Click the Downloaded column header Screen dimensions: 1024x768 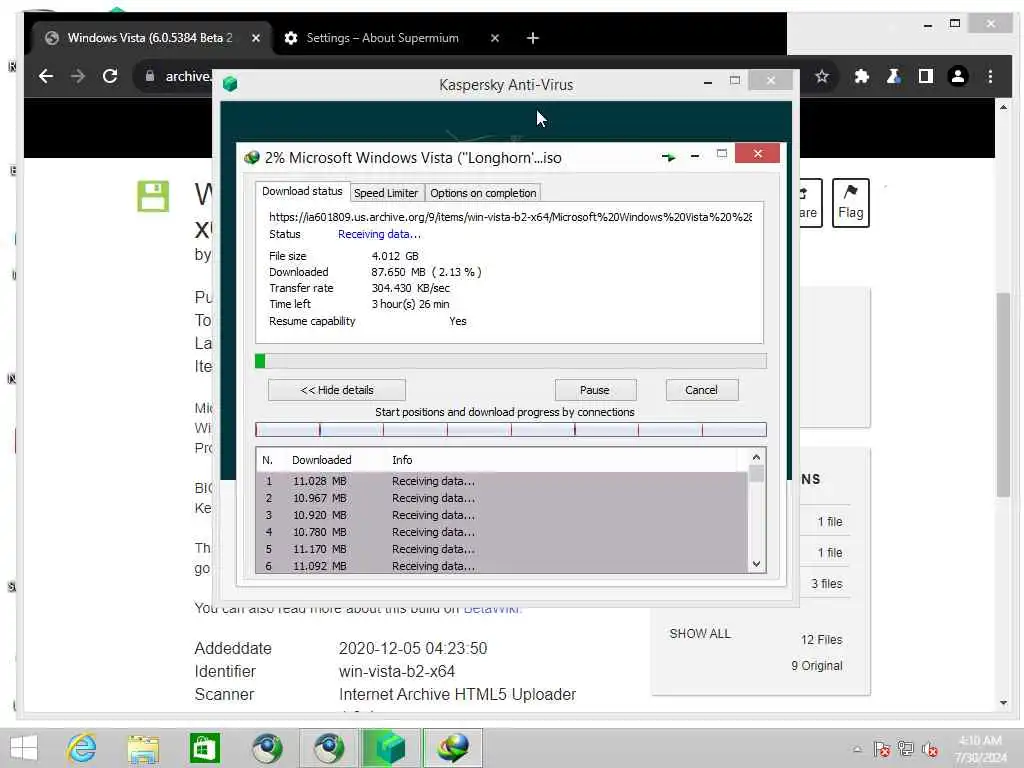pos(321,460)
